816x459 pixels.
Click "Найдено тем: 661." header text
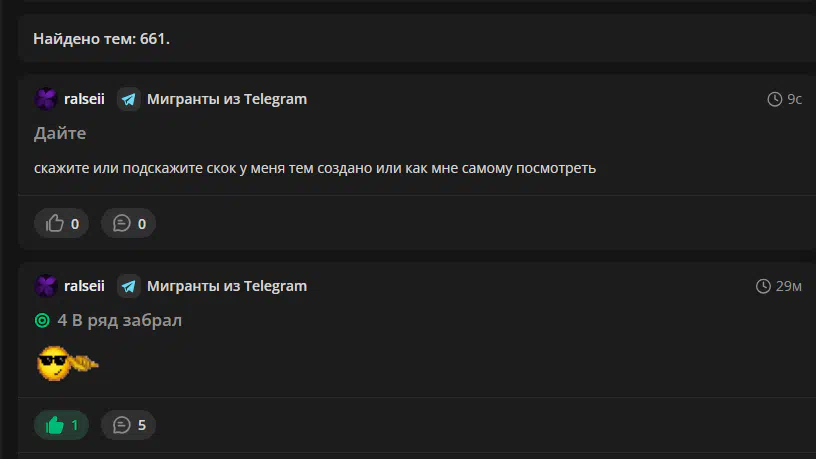coord(101,39)
